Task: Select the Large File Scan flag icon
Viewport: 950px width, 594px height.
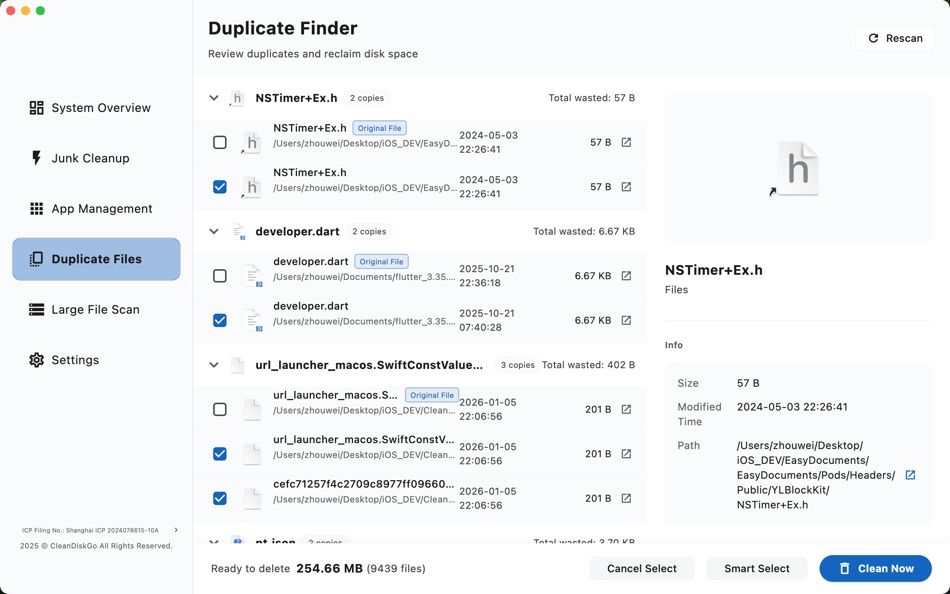Action: (x=37, y=309)
